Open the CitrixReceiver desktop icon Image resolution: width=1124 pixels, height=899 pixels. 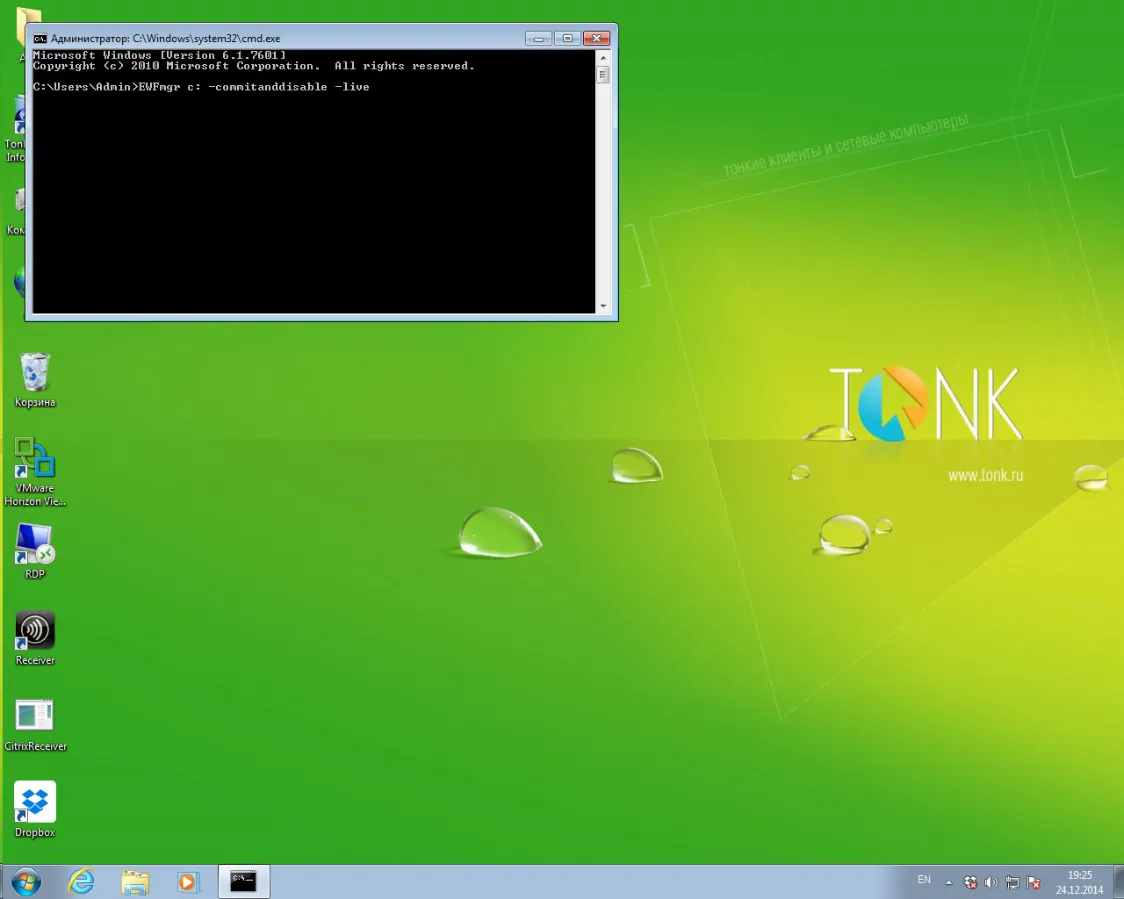(x=34, y=724)
